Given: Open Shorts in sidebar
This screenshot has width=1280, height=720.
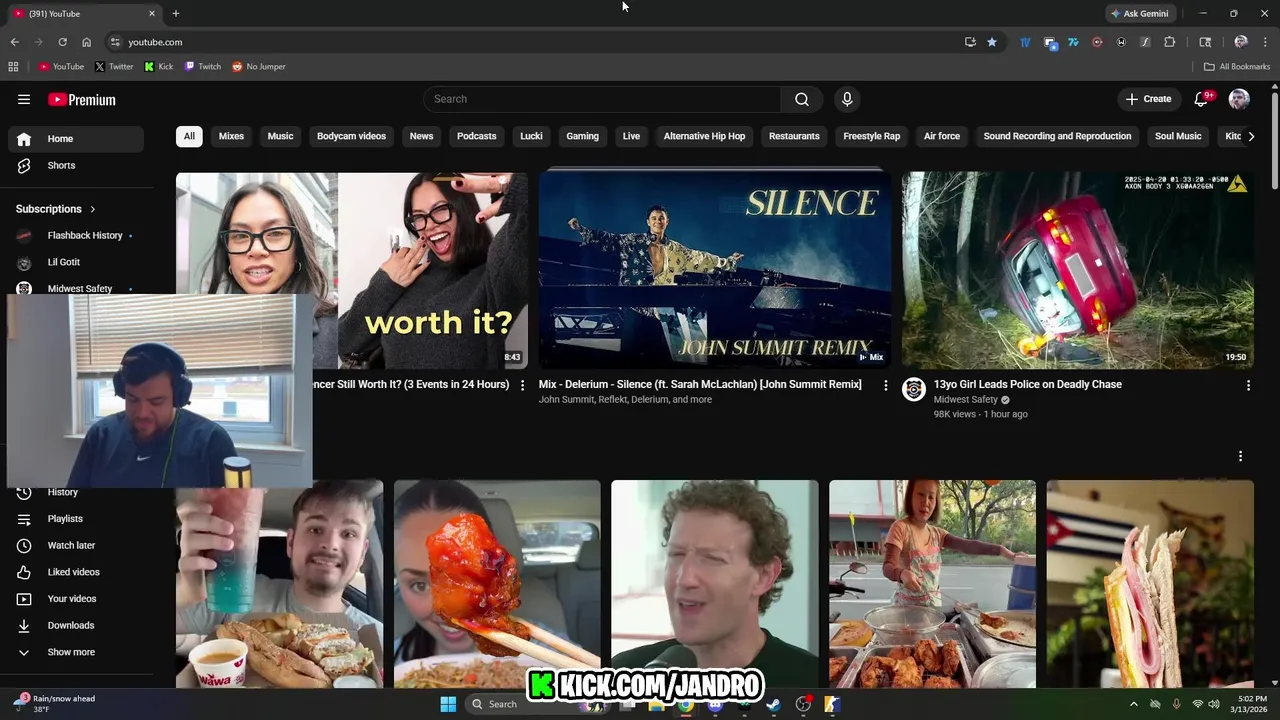Looking at the screenshot, I should point(76,165).
